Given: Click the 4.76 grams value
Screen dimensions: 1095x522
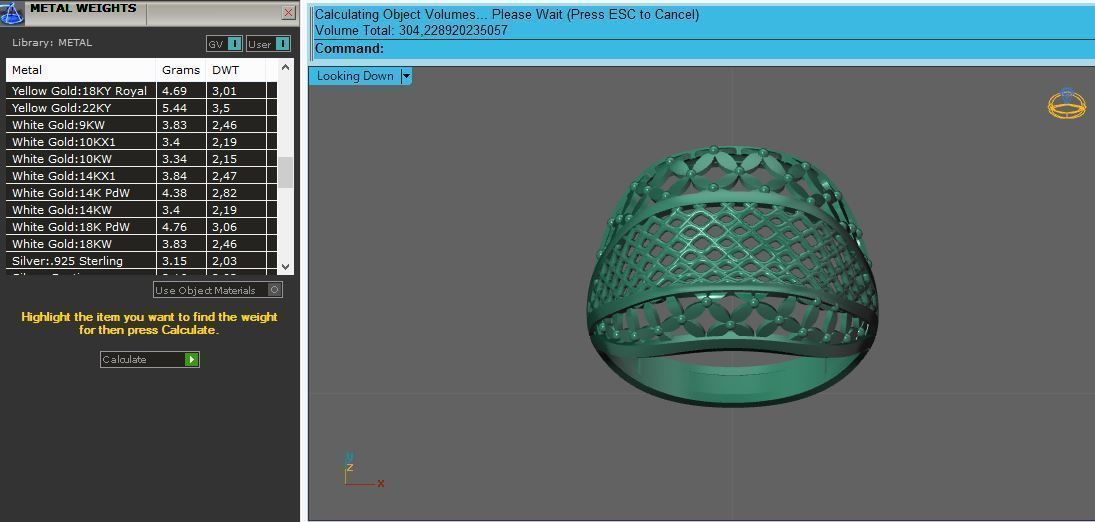Looking at the screenshot, I should click(x=174, y=226).
